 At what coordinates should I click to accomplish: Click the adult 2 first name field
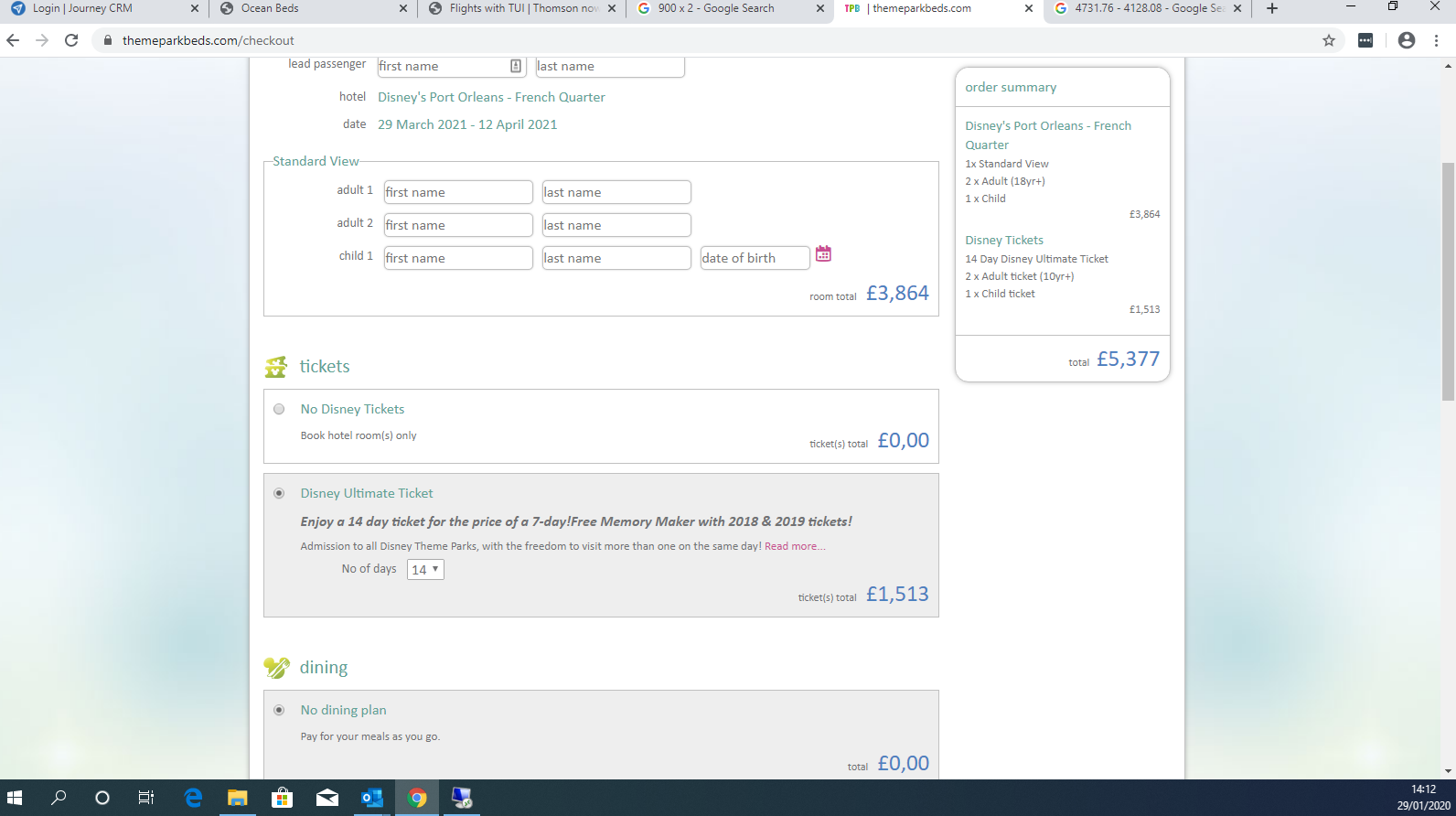(458, 225)
